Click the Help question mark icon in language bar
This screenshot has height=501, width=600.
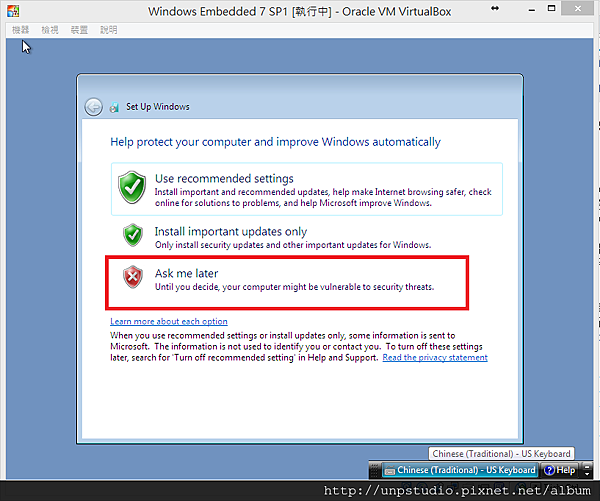coord(549,470)
